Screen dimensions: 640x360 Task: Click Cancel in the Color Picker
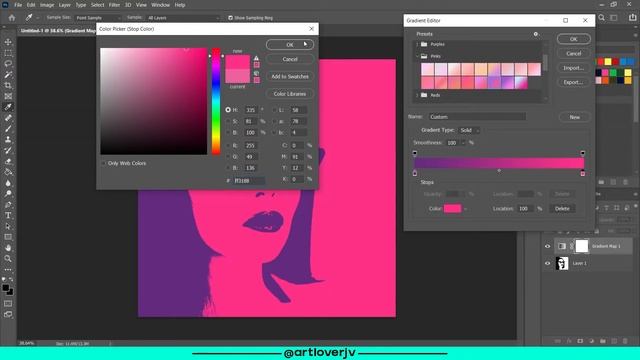(290, 59)
